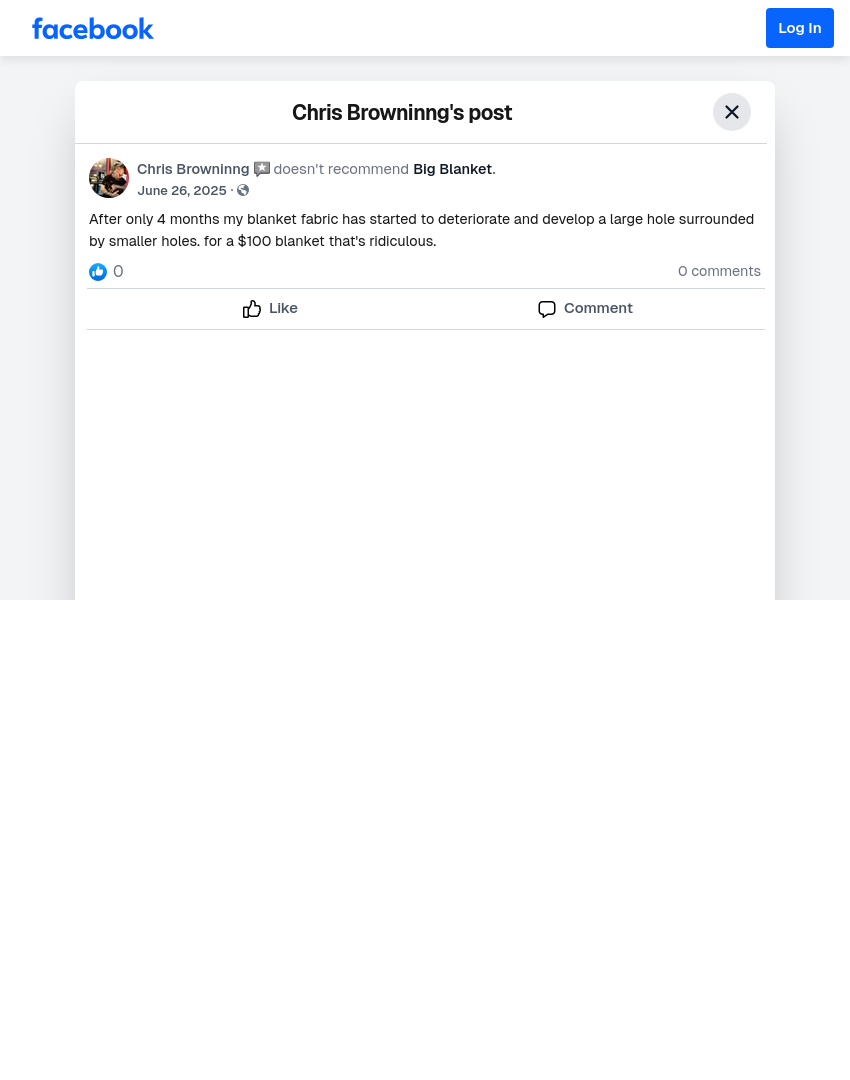Screen dimensions: 850x1080
Task: Click the facebook logo
Action: (x=92, y=29)
